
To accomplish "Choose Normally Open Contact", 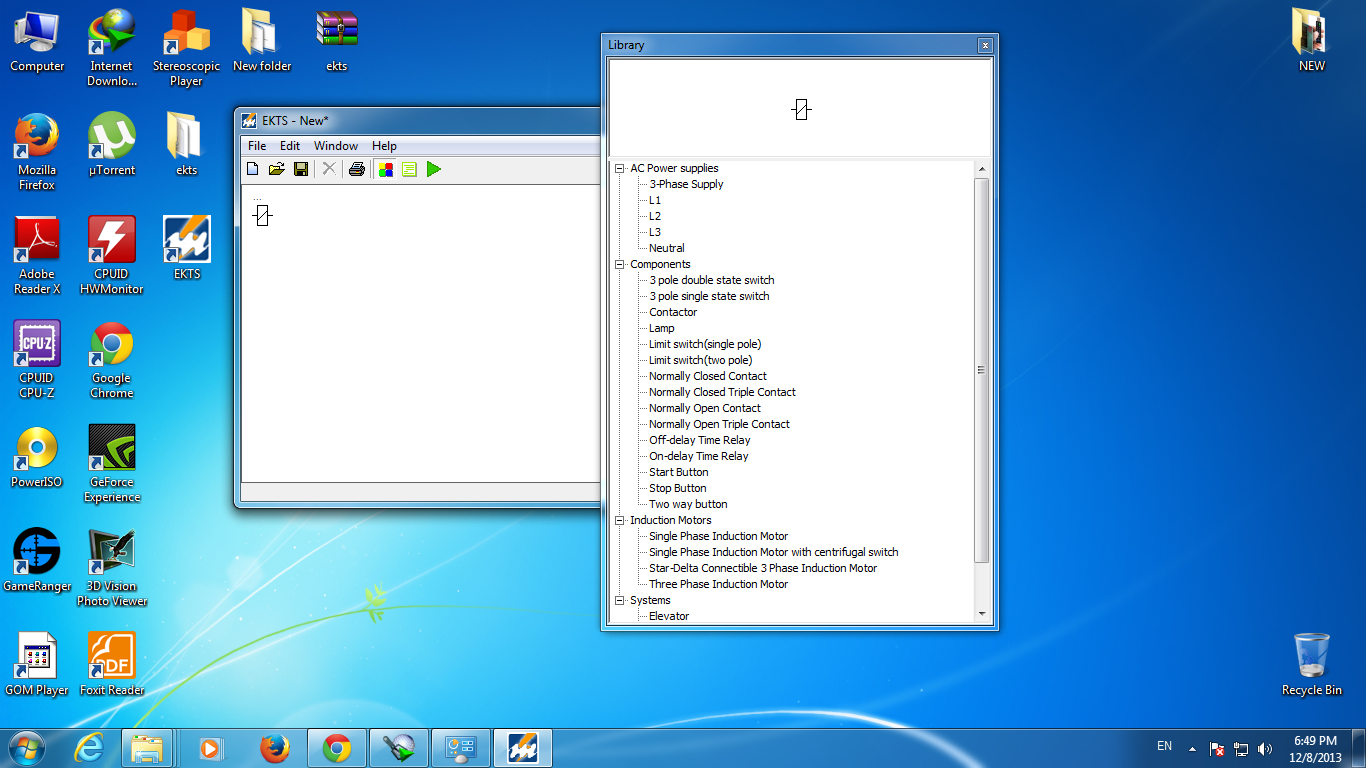I will [705, 408].
